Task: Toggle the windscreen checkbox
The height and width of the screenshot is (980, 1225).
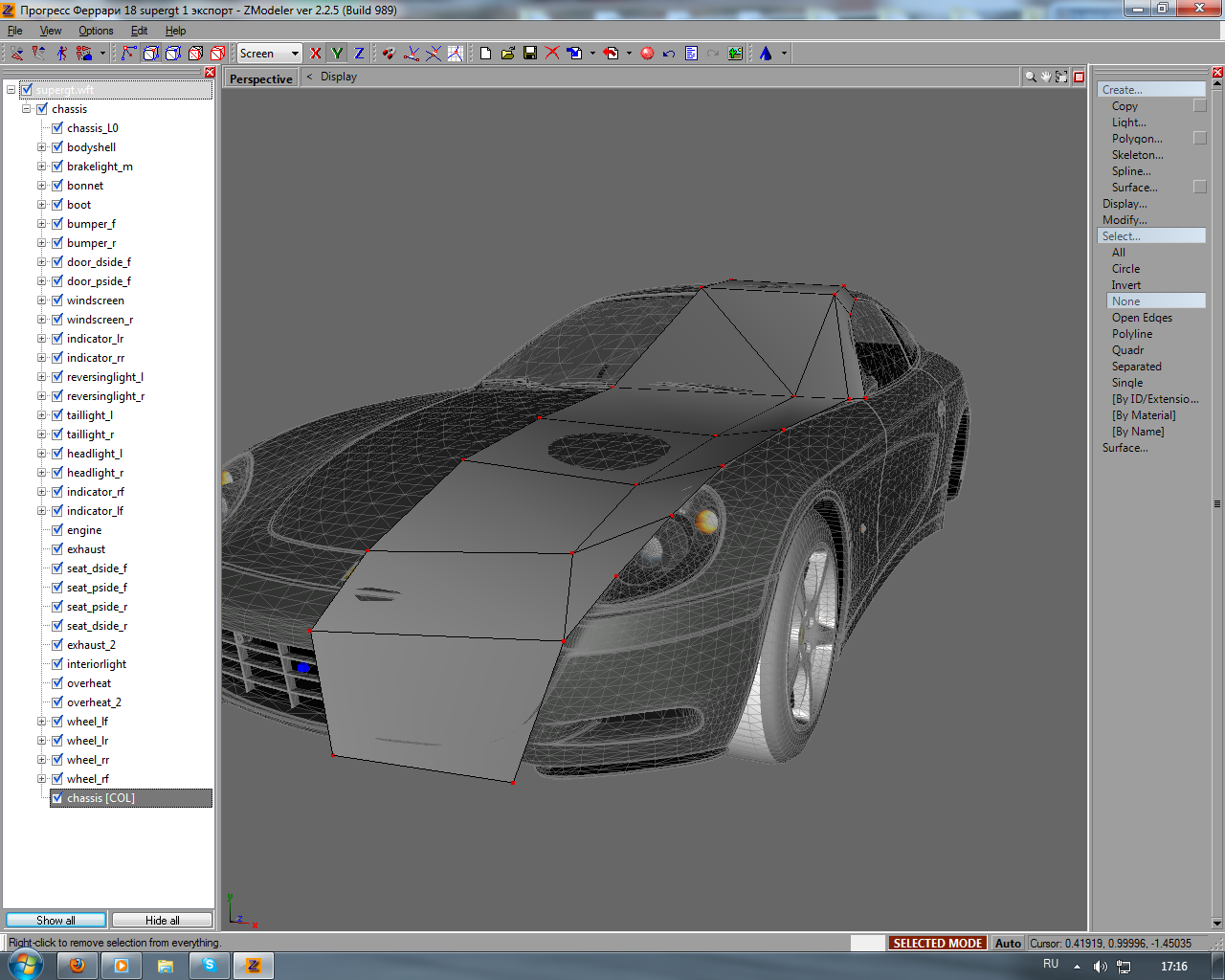Action: pos(57,301)
